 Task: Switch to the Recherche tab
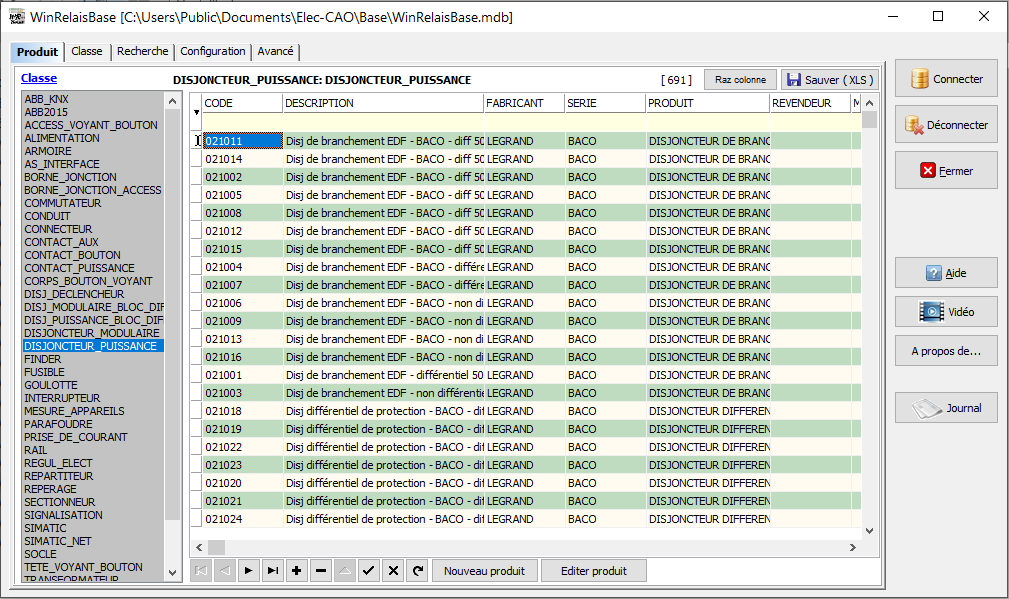tap(141, 51)
